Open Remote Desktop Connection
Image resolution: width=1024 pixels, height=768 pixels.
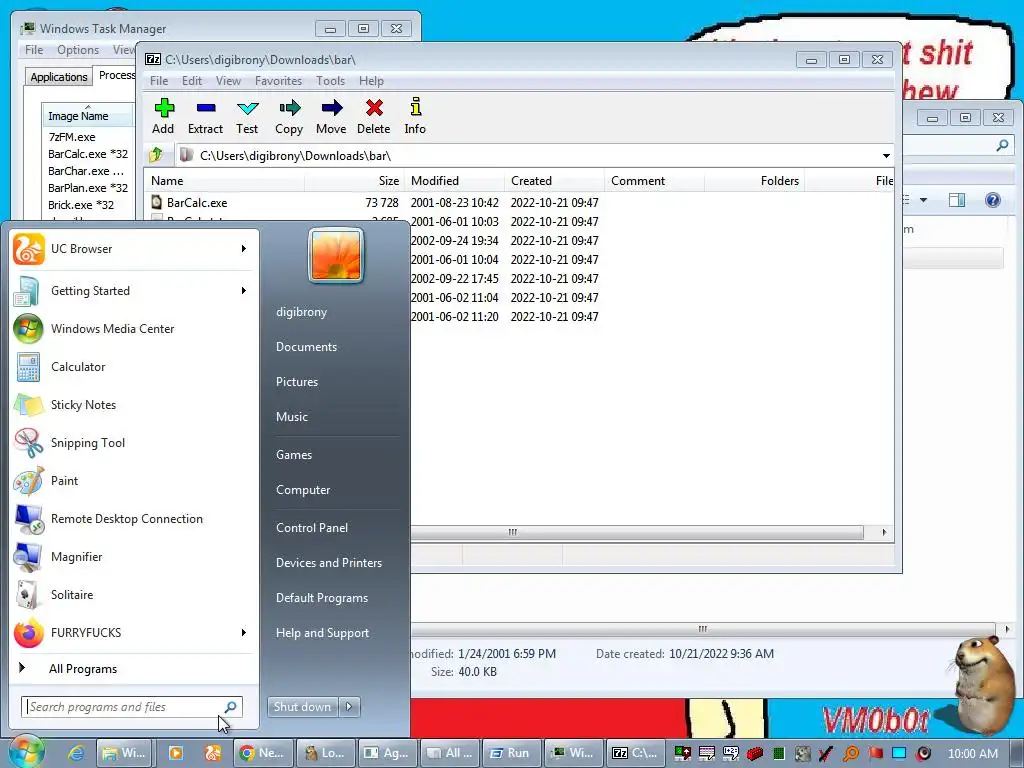pos(131,519)
